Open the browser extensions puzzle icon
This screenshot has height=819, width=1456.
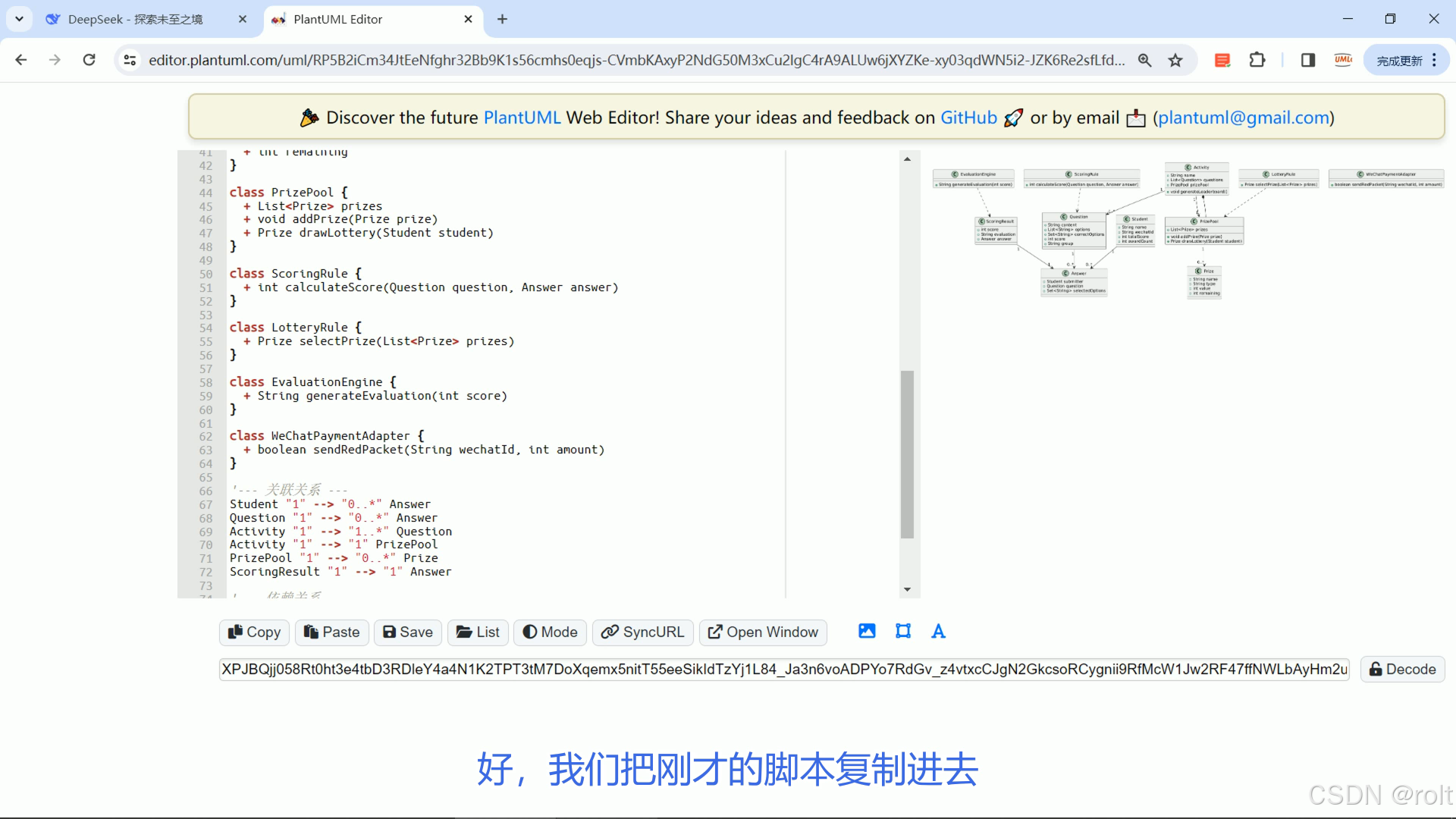coord(1257,60)
